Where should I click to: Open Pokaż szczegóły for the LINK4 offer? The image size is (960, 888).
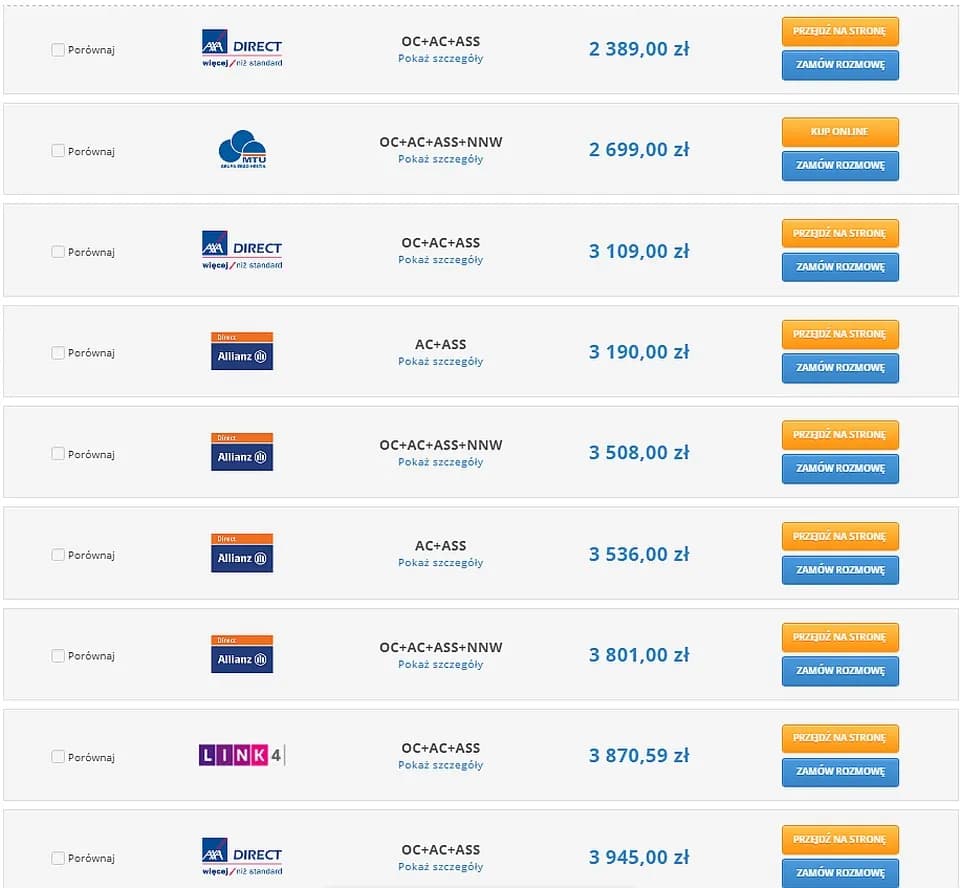click(440, 765)
